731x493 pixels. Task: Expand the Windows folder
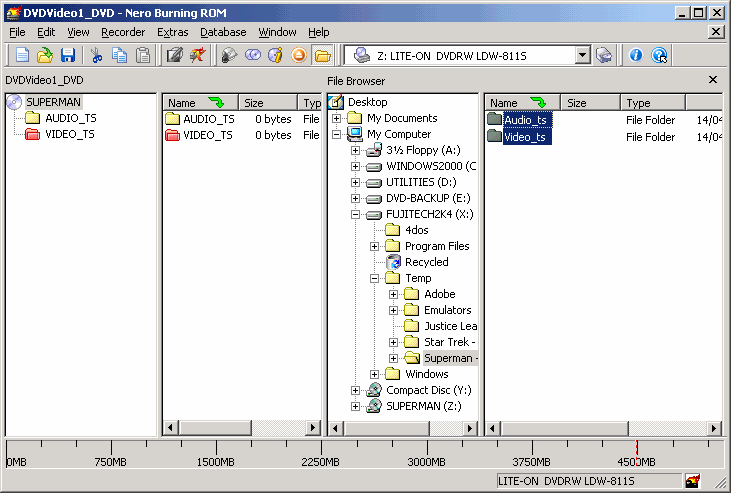click(374, 374)
